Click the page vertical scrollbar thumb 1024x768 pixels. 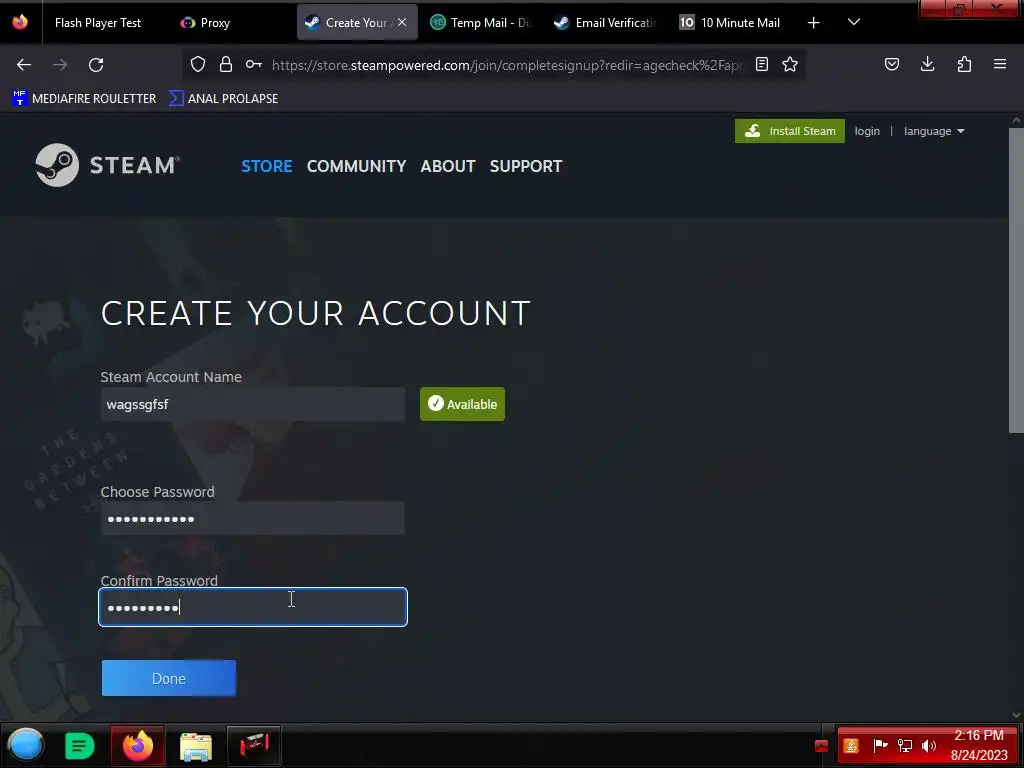(x=1016, y=280)
